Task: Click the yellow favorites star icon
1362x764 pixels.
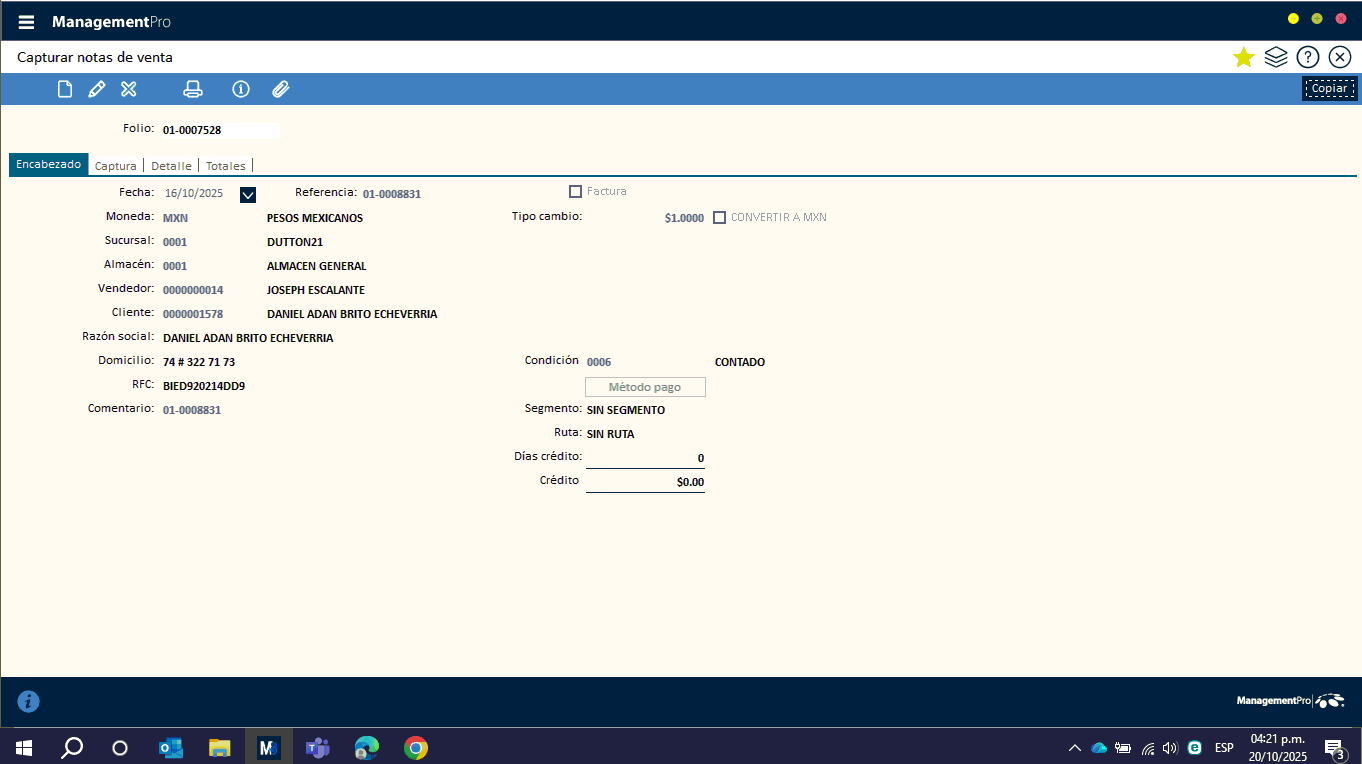Action: click(1243, 57)
